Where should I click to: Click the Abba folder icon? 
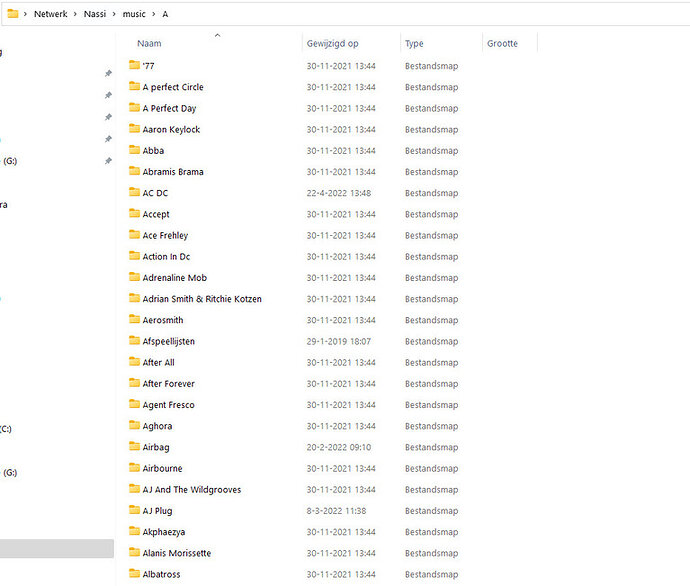click(134, 150)
